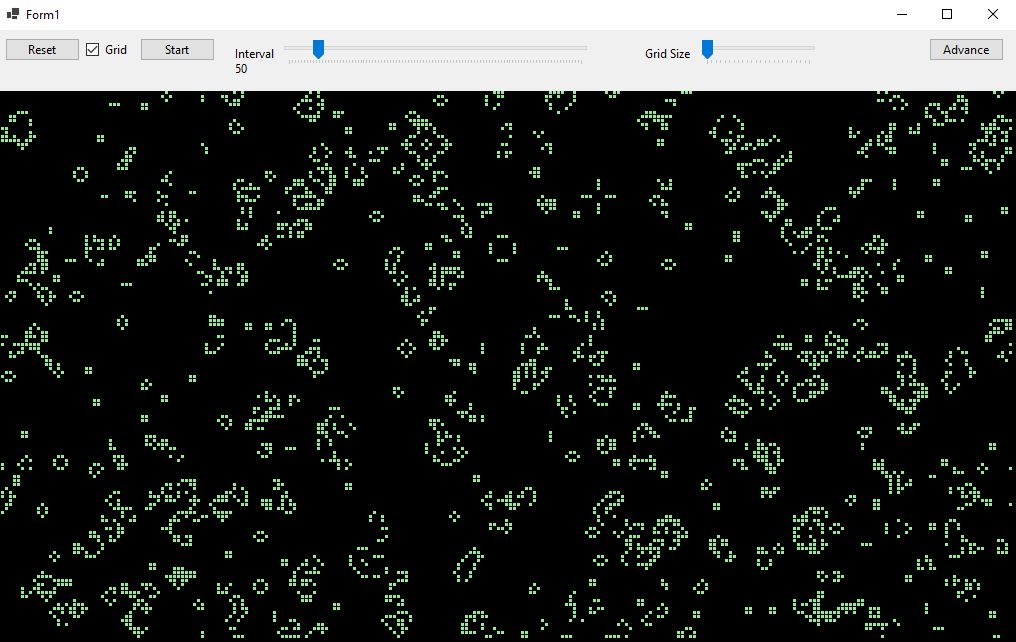Screen dimensions: 1016x642
Task: Toggle the Grid checkbox
Action: (93, 50)
